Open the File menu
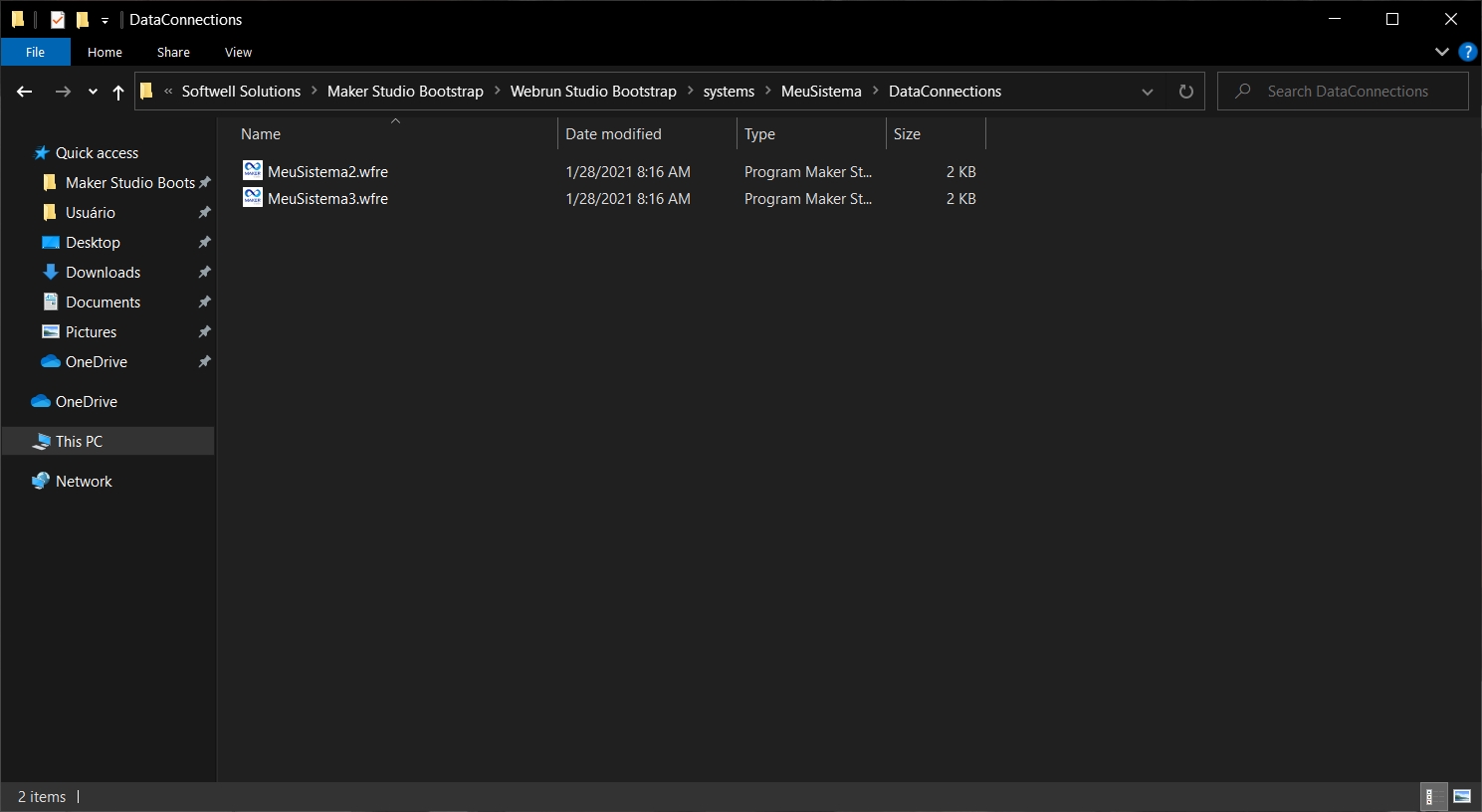This screenshot has width=1482, height=812. (35, 52)
